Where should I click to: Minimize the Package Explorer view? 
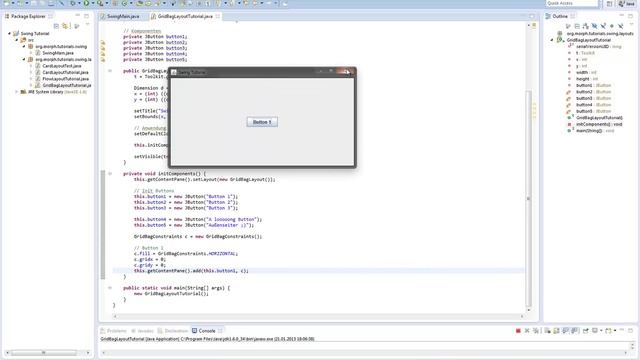pyautogui.click(x=78, y=16)
